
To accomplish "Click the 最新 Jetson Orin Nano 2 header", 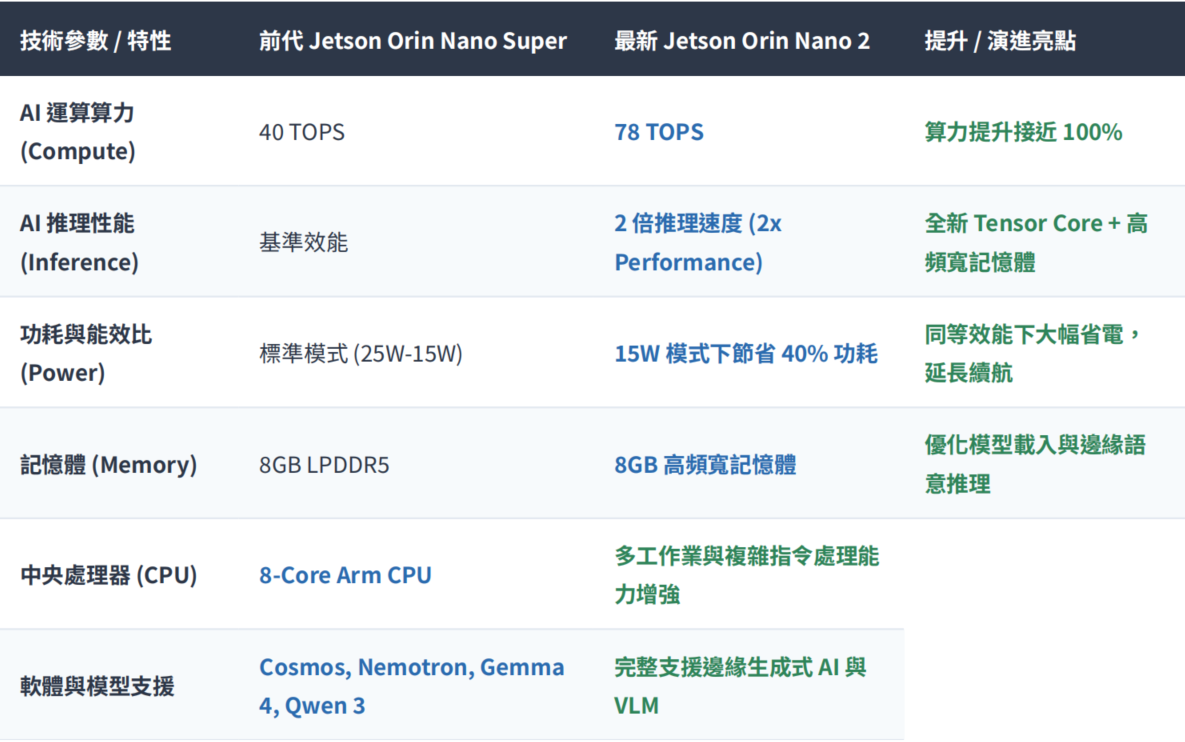I will tap(741, 41).
